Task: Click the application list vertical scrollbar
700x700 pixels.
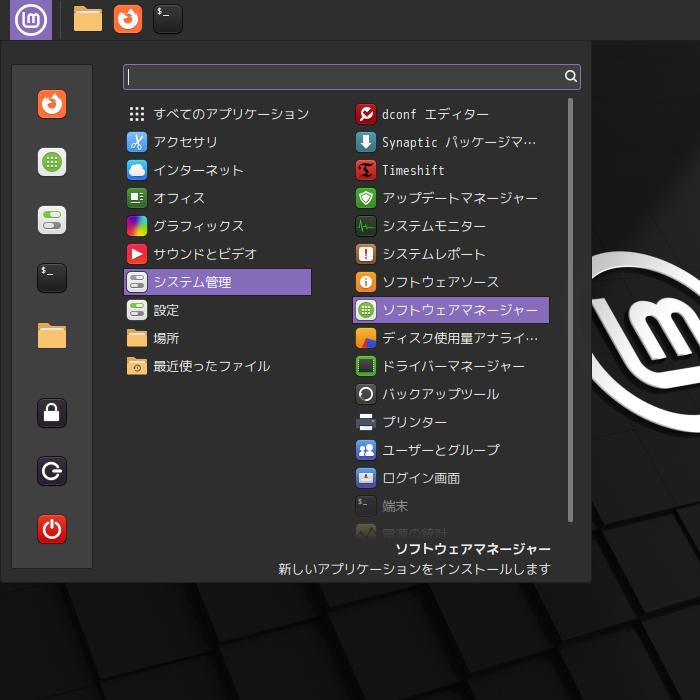Action: pyautogui.click(x=571, y=310)
